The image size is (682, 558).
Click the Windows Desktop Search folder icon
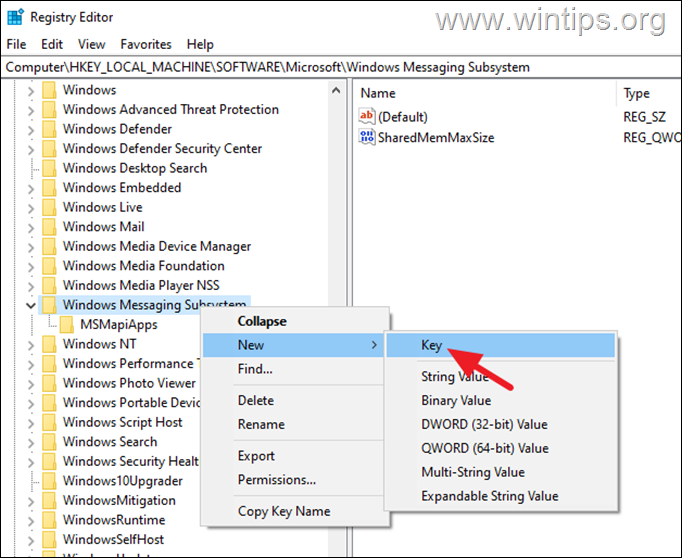[49, 168]
